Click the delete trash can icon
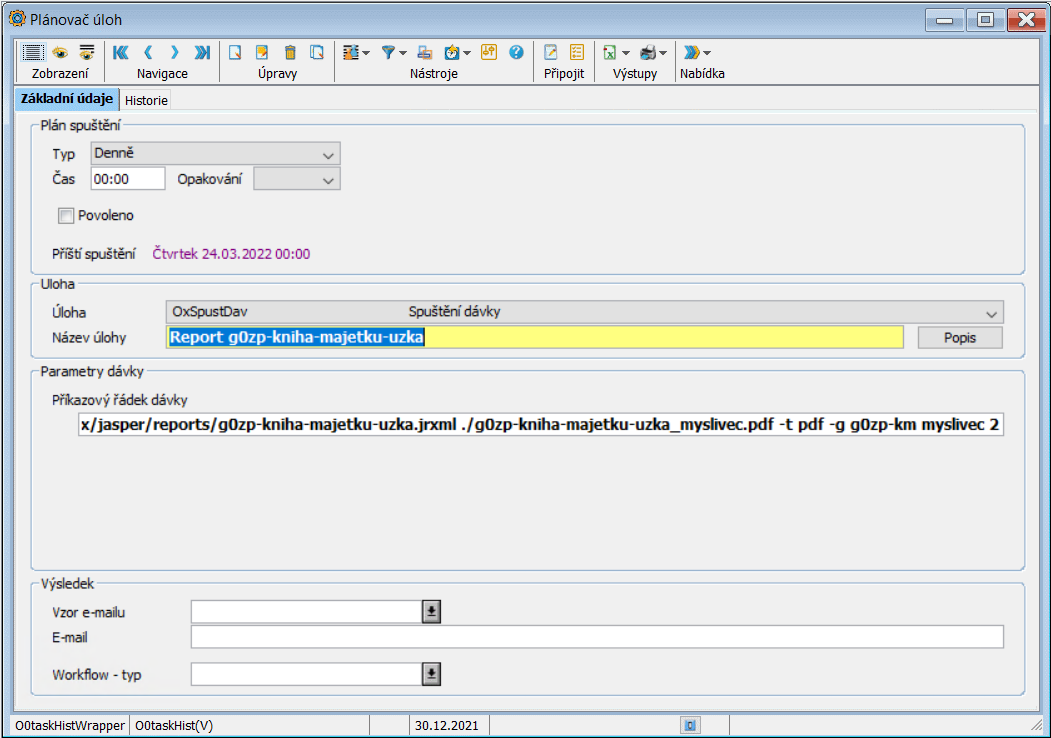 click(290, 53)
